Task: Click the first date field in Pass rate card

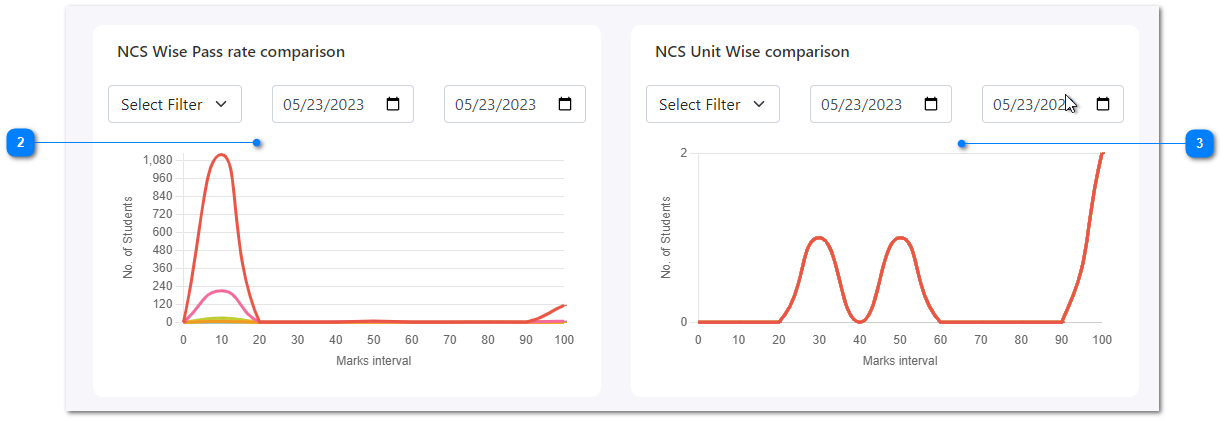Action: (330, 104)
